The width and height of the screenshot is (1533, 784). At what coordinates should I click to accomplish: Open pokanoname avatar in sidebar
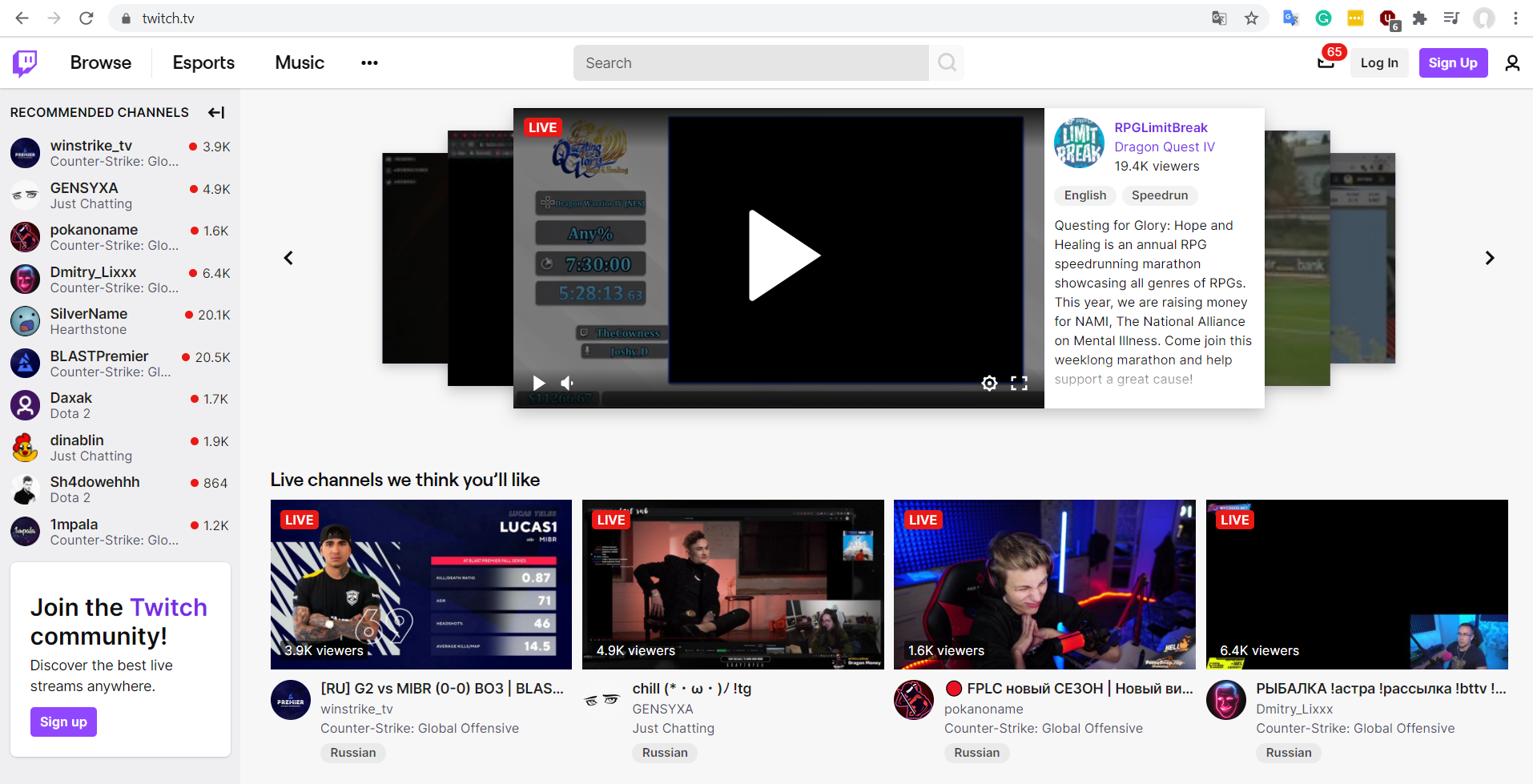25,237
